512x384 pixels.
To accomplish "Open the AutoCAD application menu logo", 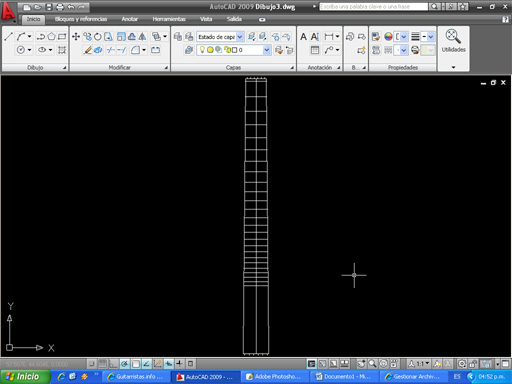I will (8, 12).
